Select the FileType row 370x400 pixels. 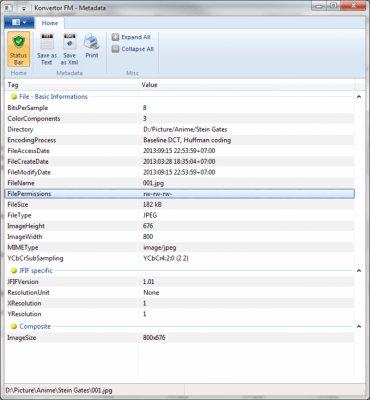179,215
